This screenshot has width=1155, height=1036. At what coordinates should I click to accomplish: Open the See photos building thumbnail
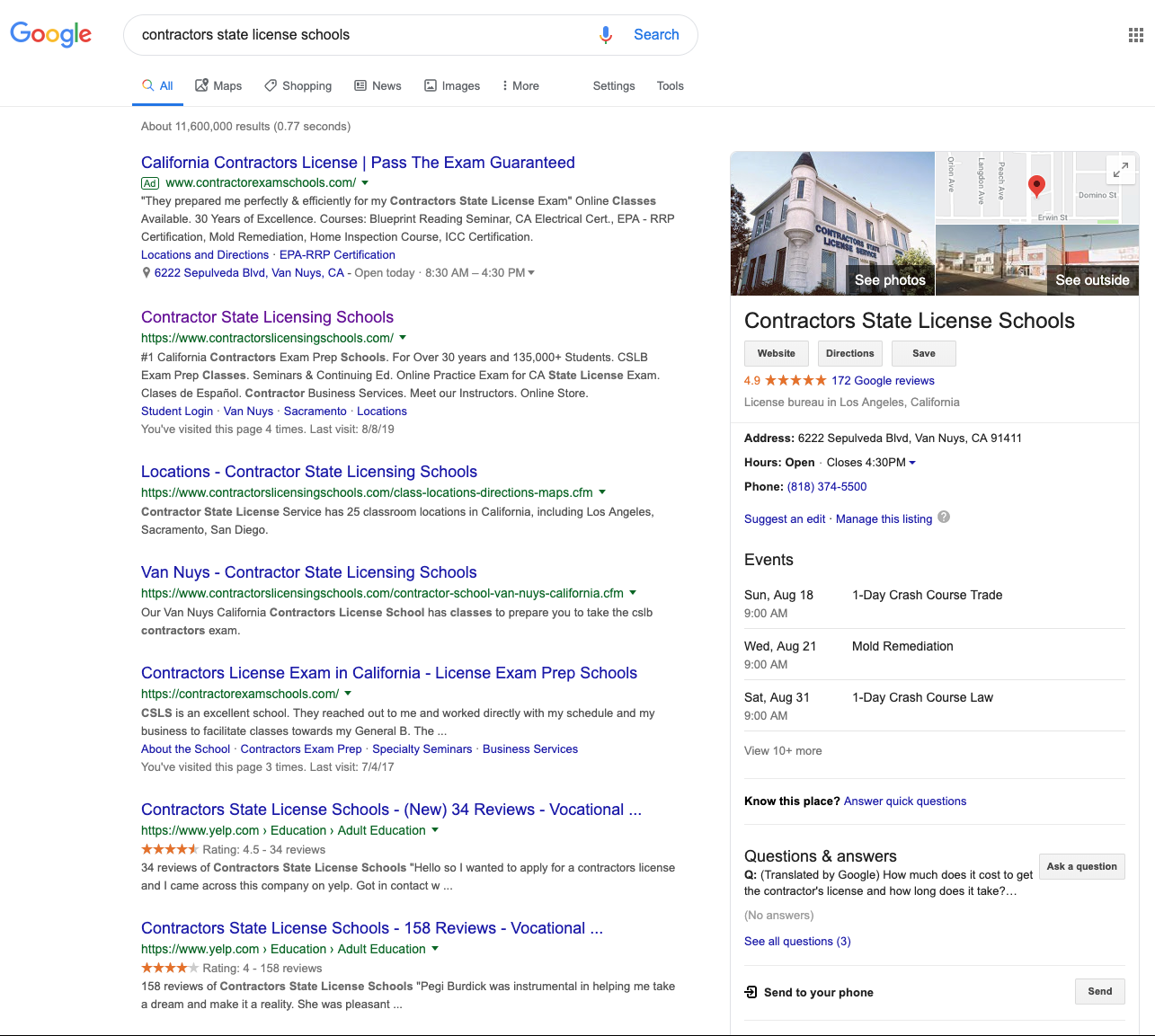coord(832,224)
